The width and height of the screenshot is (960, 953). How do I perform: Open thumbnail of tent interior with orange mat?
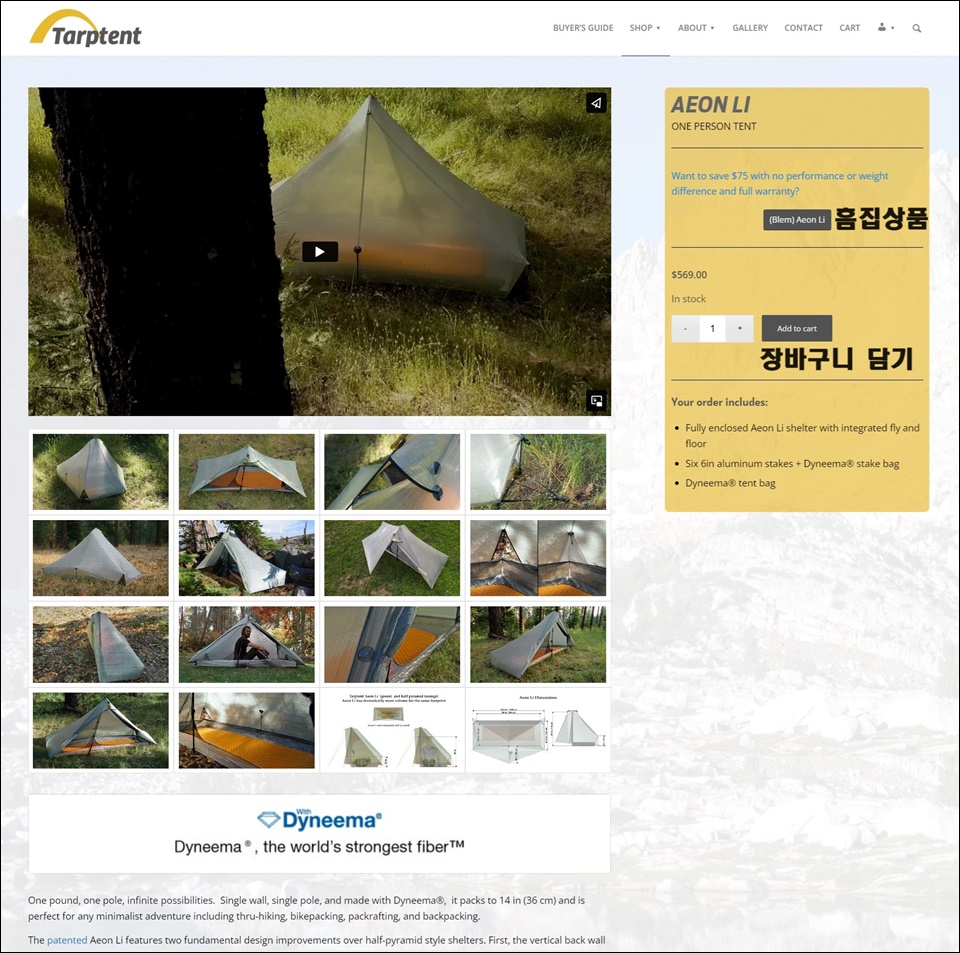point(247,730)
